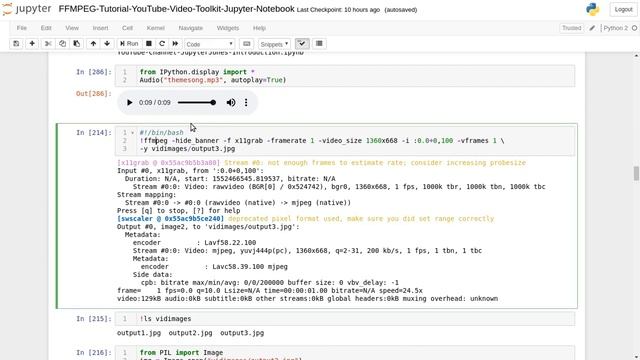Move selected cell up arrow
The image size is (640, 360).
click(93, 44)
